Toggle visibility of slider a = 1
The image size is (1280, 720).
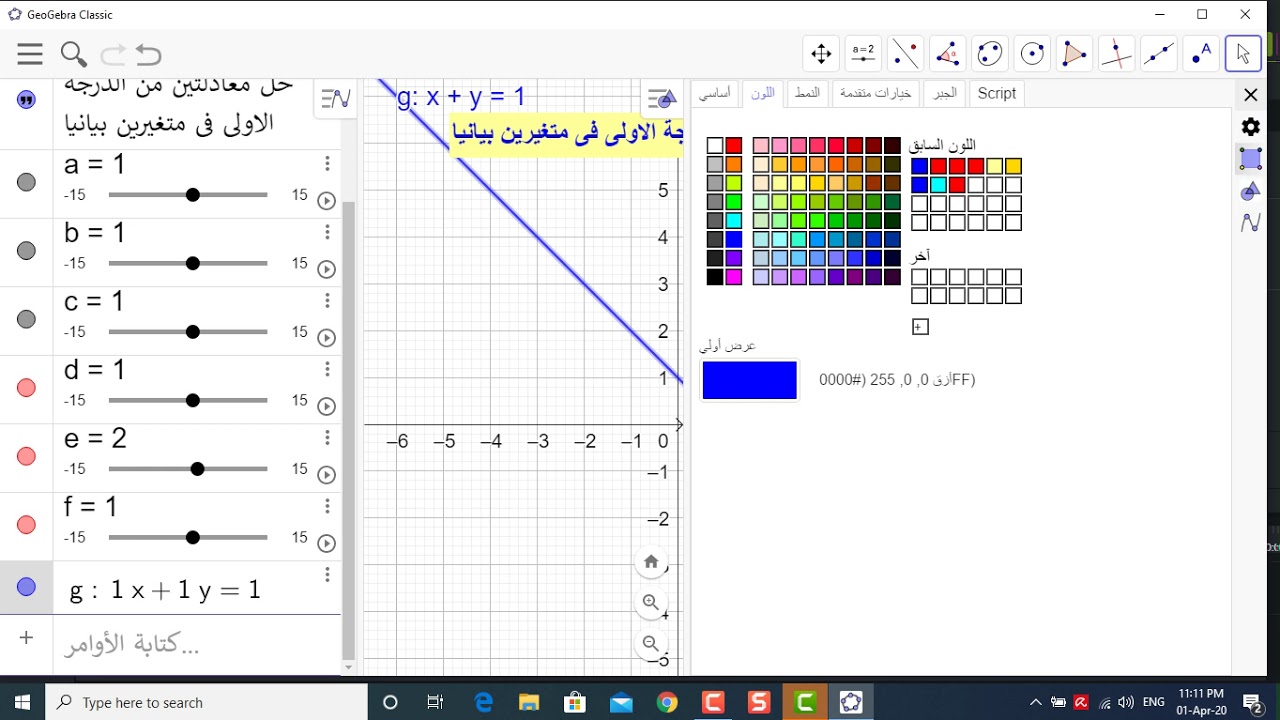pyautogui.click(x=27, y=182)
